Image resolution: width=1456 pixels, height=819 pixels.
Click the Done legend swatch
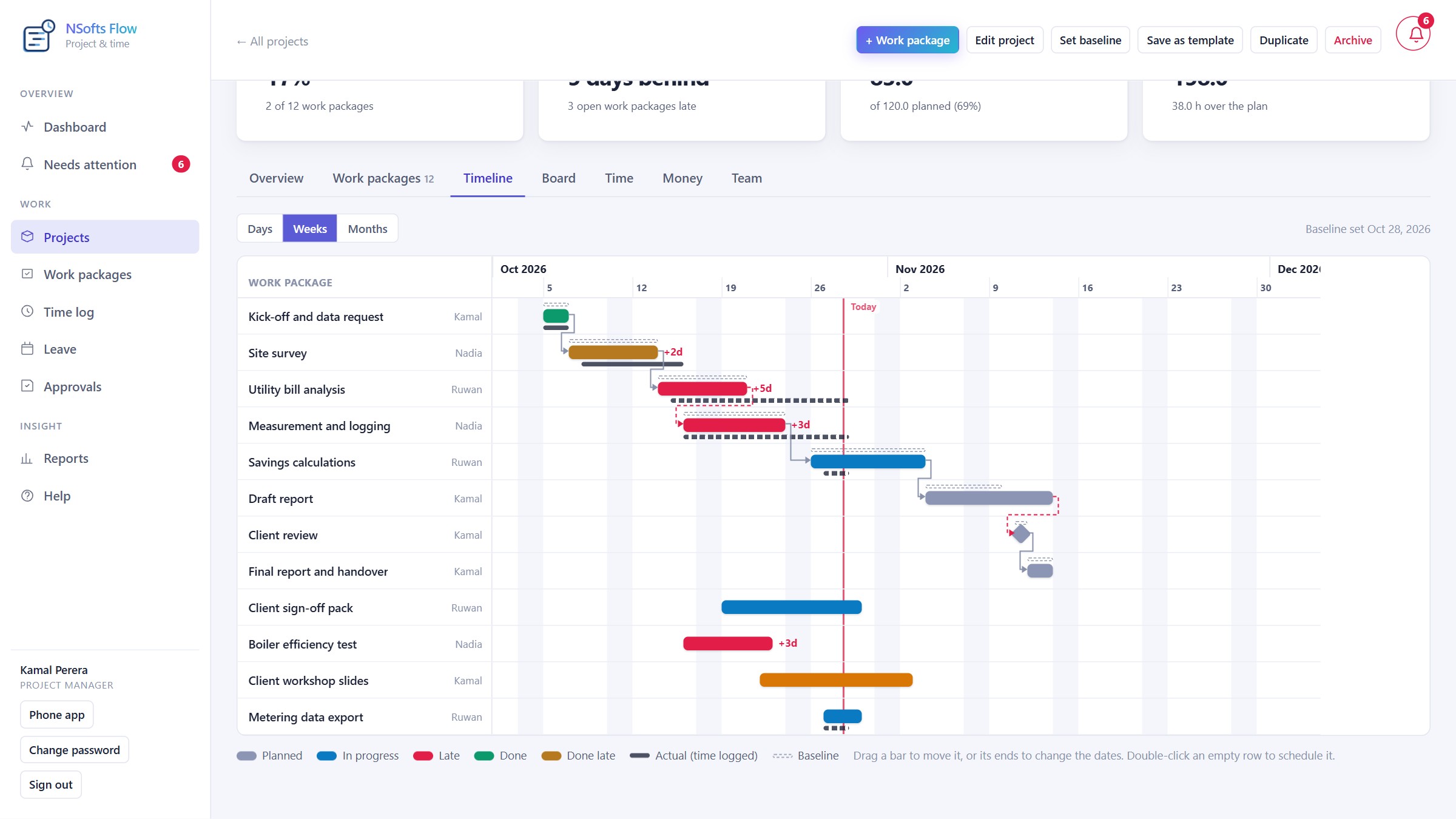[484, 756]
